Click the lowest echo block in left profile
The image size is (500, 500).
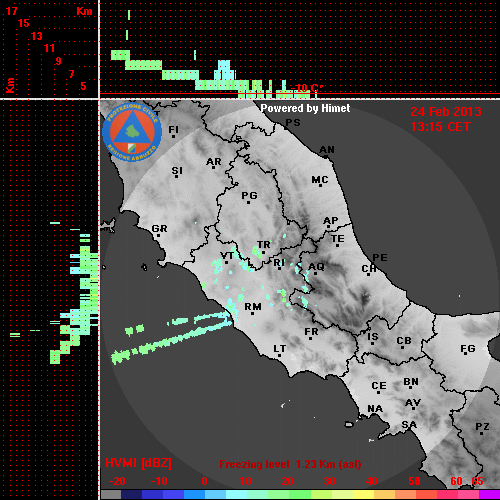55,357
